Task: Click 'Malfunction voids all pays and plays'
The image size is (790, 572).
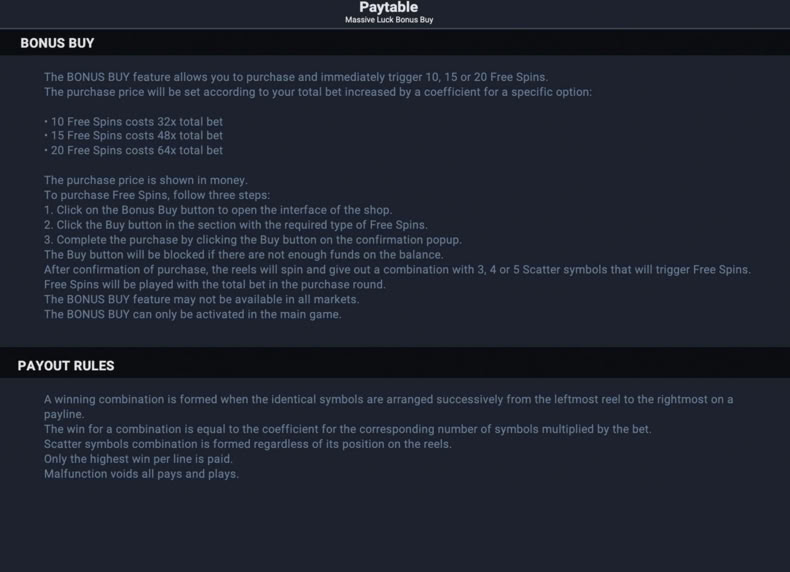Action: pos(141,474)
